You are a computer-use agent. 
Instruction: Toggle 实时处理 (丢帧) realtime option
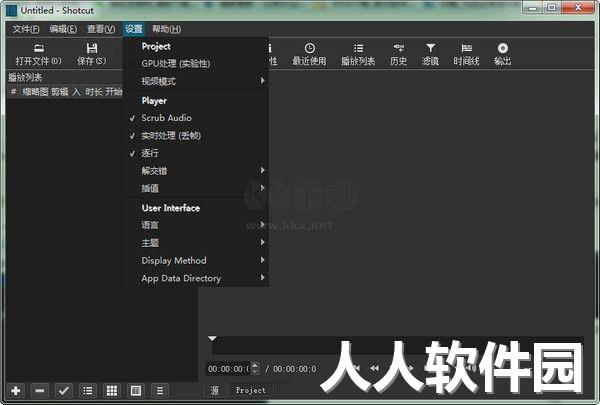click(197, 136)
